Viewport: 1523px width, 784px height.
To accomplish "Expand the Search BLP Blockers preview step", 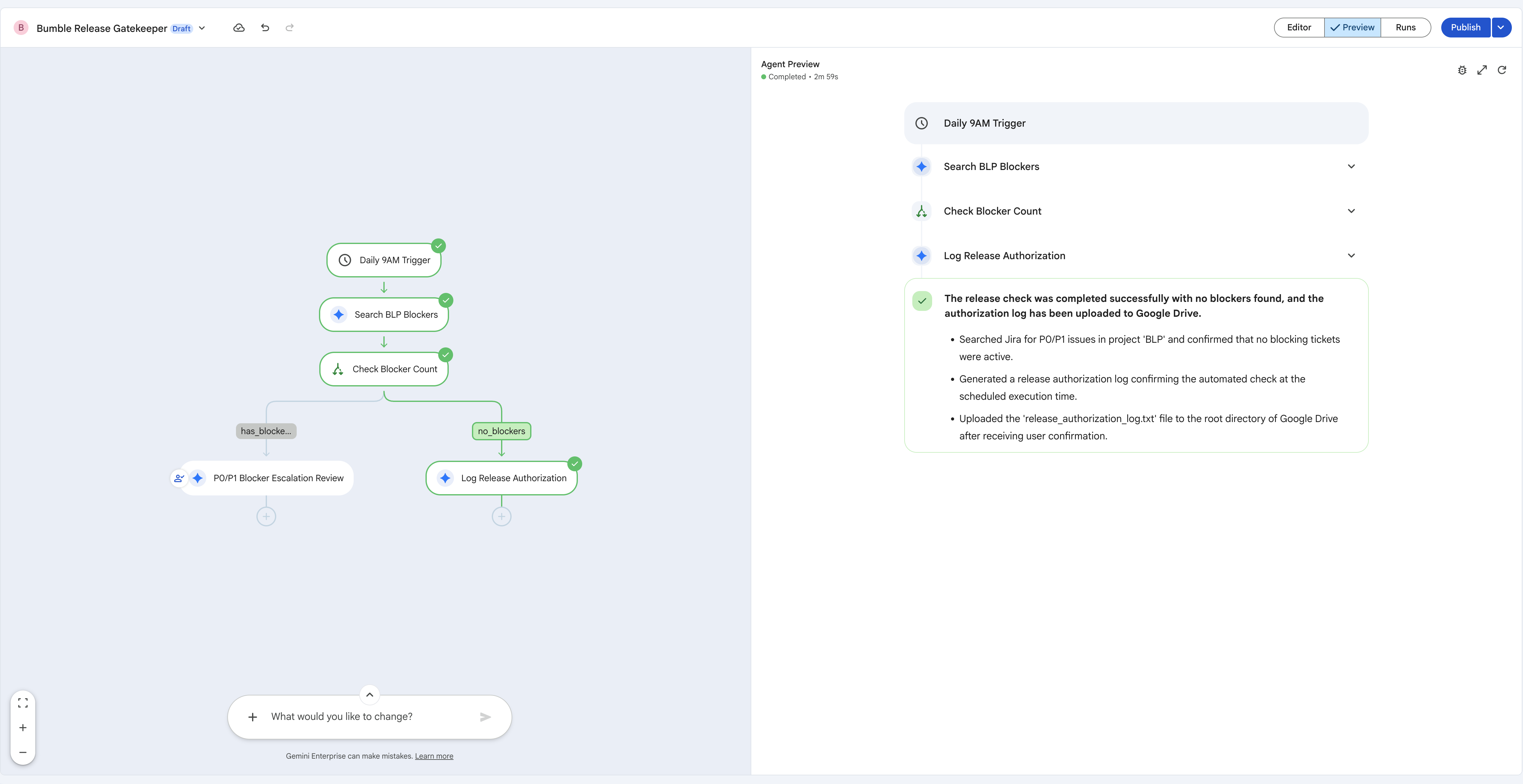I will [1351, 167].
